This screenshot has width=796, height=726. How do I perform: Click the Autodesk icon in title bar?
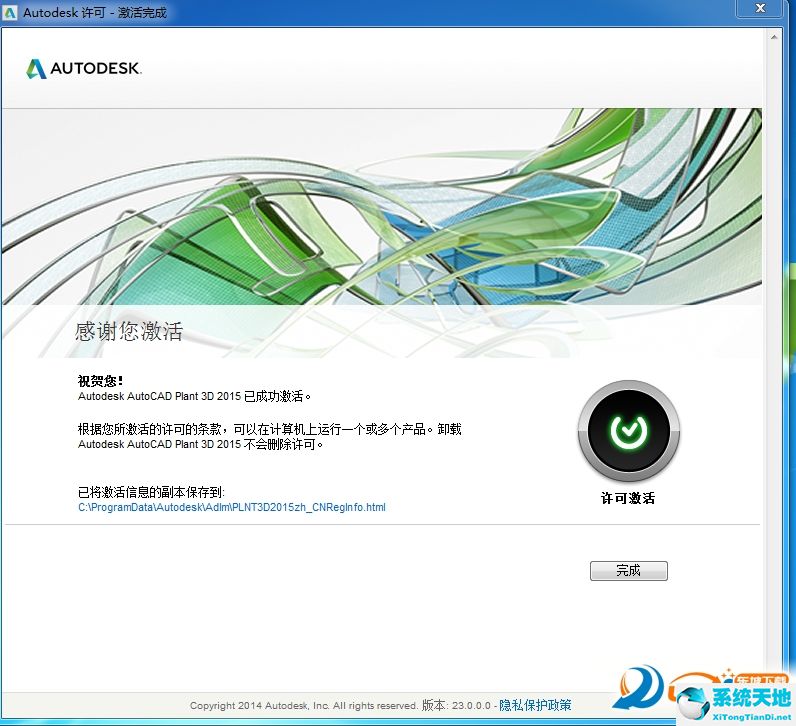[10, 12]
